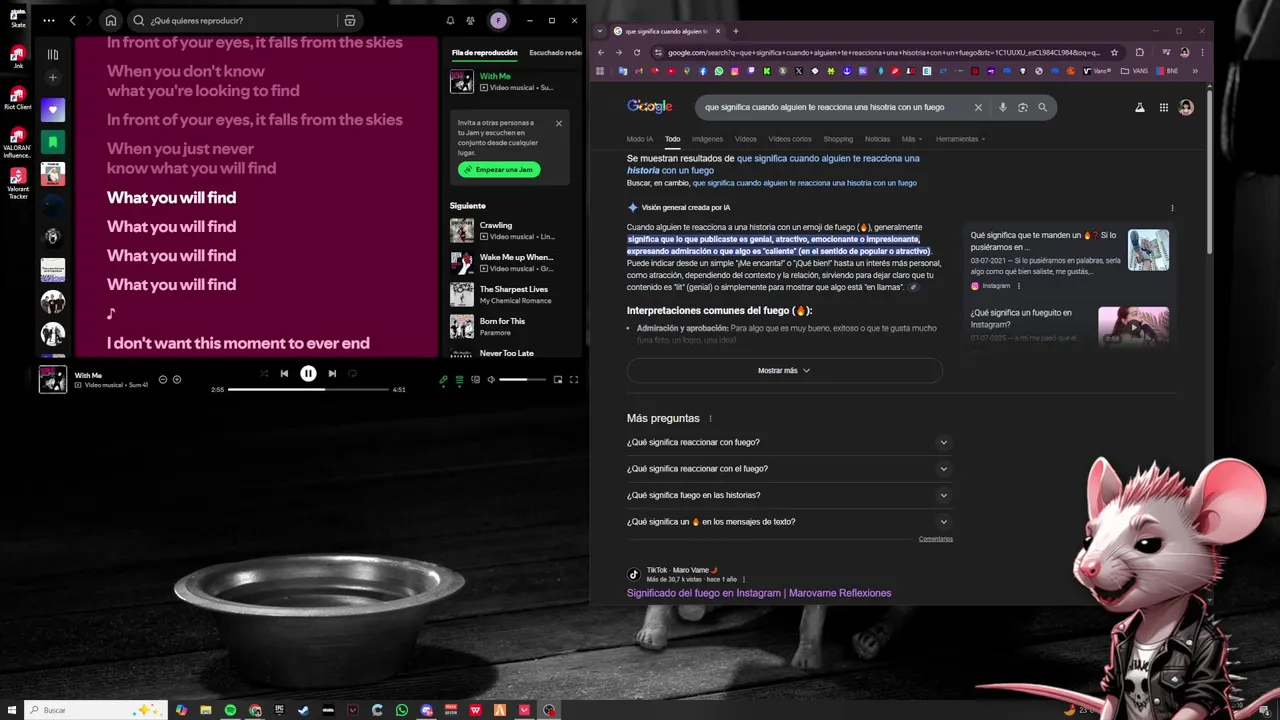Toggle the lyrics microphone icon in Spotify

(444, 380)
